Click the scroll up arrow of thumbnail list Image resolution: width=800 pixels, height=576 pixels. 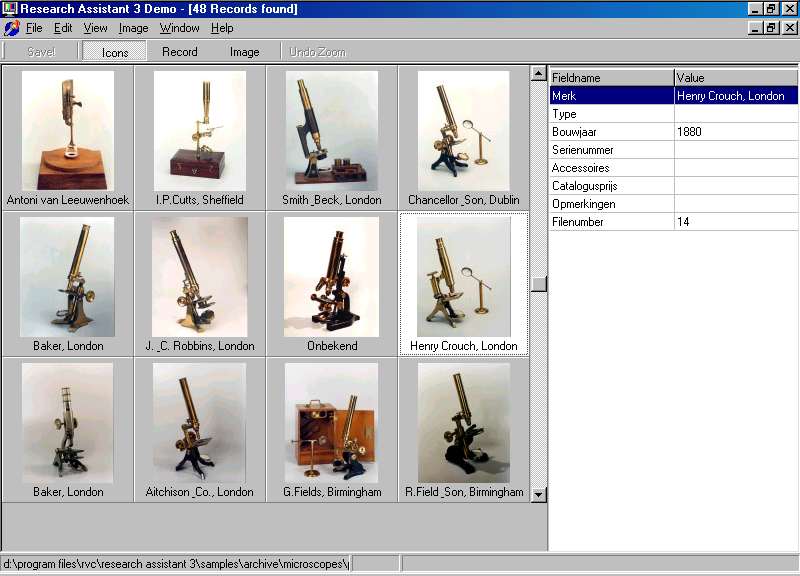point(539,73)
